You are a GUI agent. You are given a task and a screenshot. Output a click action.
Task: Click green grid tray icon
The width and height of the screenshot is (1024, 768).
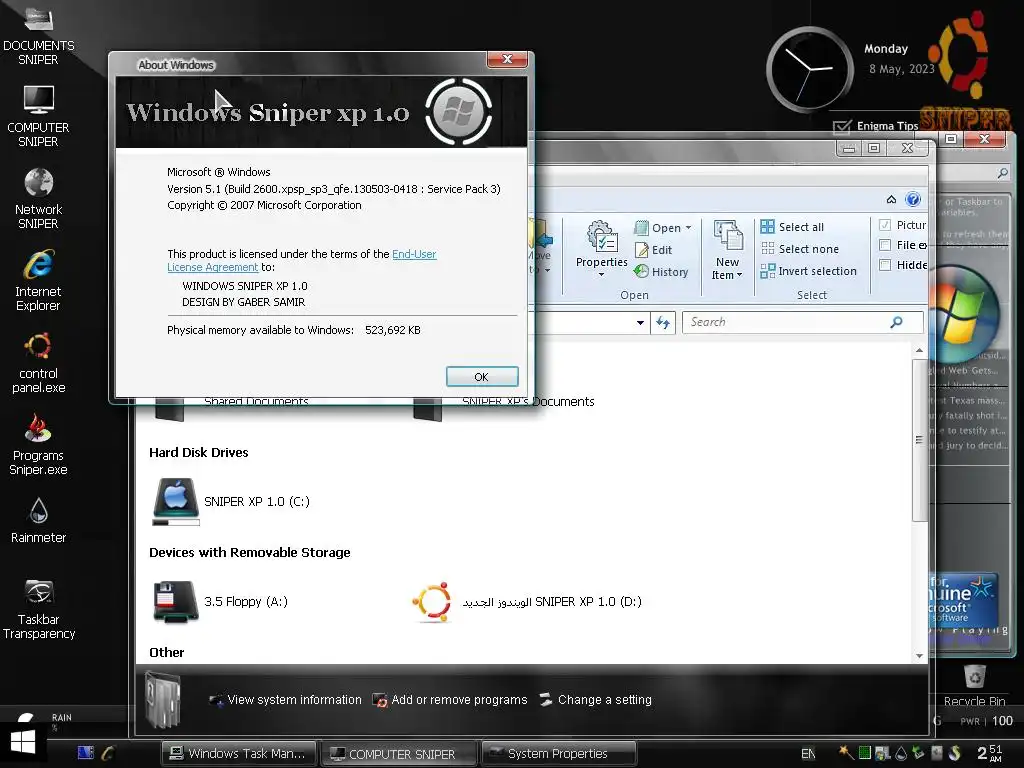point(865,753)
